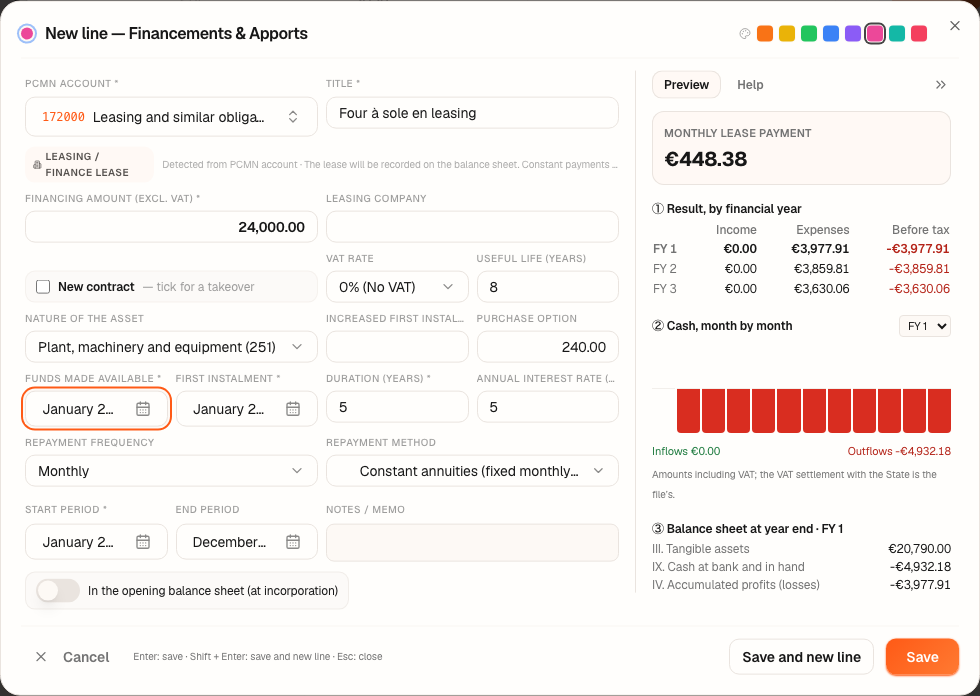Click Accumulated profits (losses) value -€3,977.91
980x696 pixels.
pyautogui.click(x=920, y=585)
